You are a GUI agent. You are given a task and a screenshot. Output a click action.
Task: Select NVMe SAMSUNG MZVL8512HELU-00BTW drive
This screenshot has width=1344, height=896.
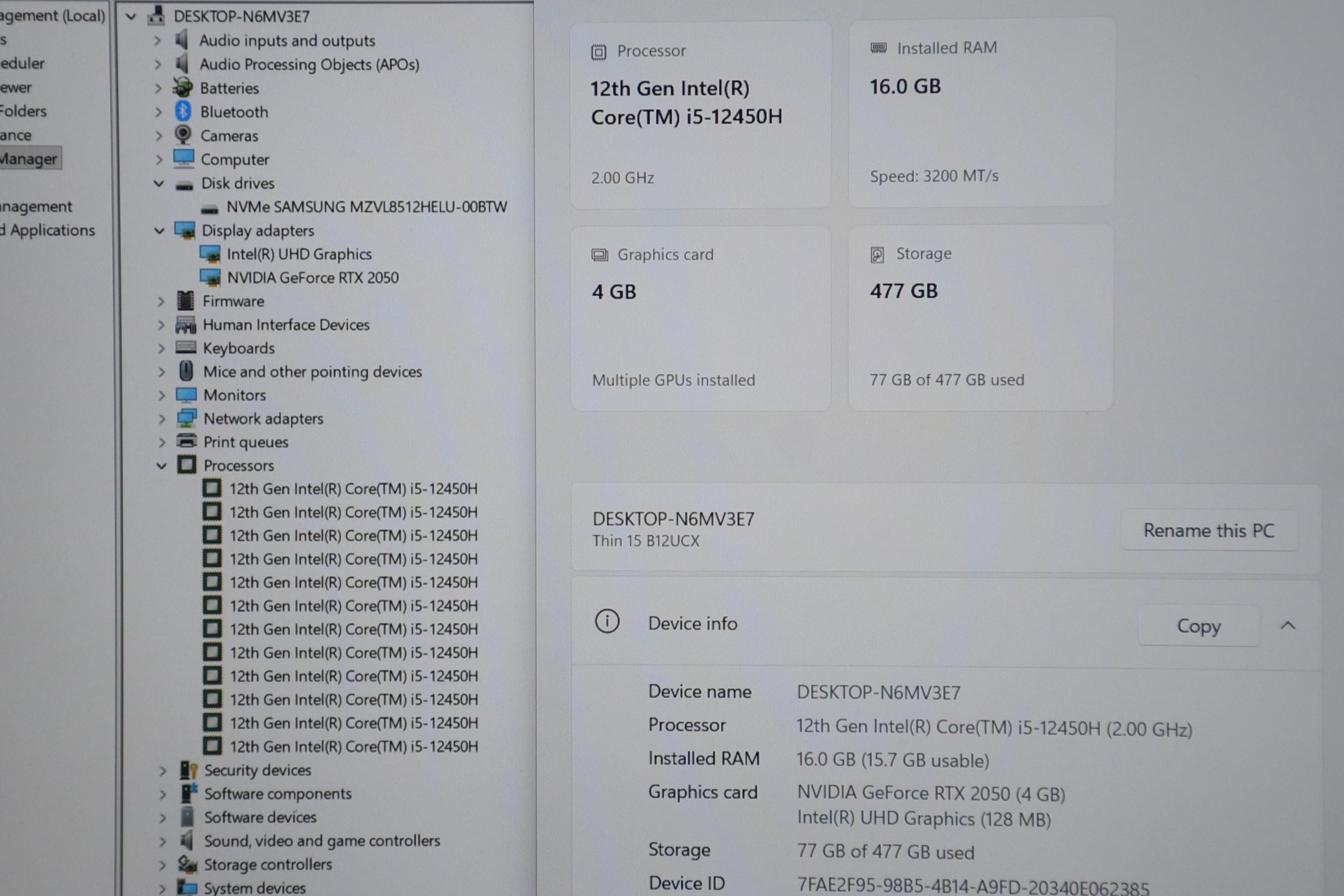(366, 207)
